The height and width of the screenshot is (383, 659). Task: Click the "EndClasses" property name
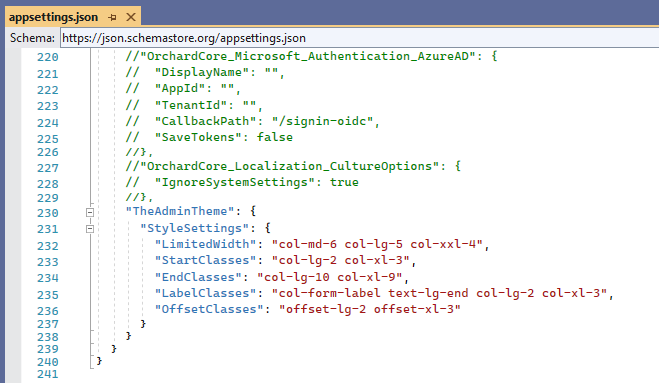(x=198, y=277)
